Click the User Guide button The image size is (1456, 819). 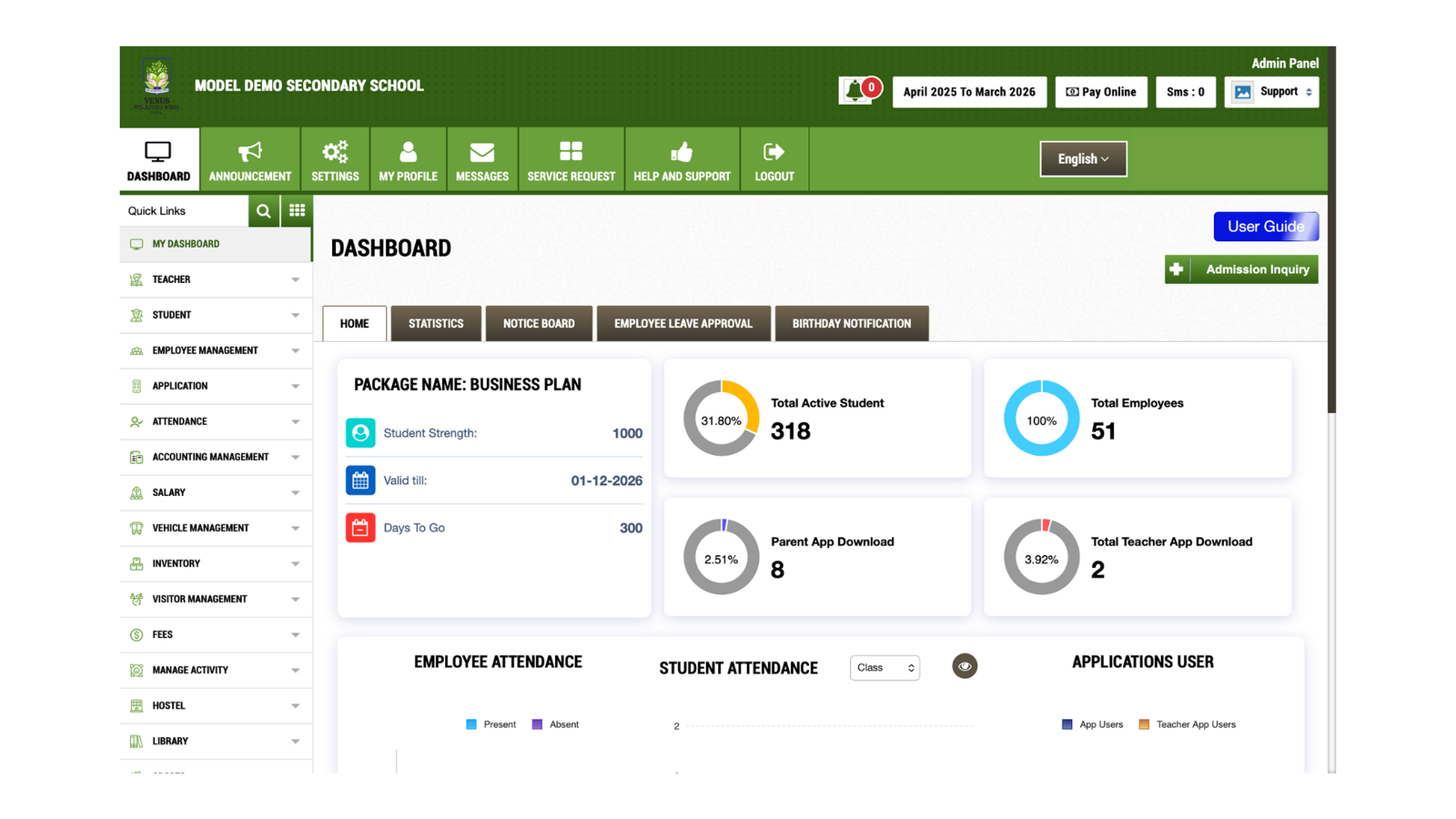pyautogui.click(x=1266, y=227)
